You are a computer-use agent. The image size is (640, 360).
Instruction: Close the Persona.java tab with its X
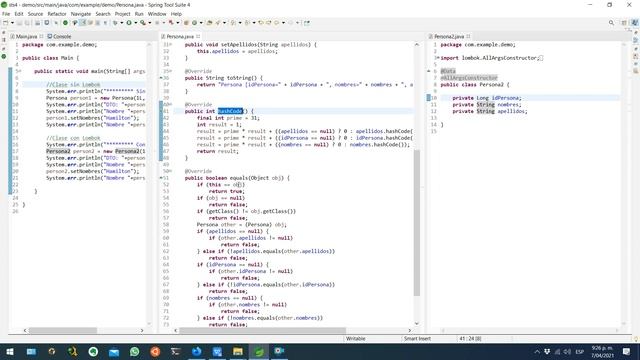[198, 36]
